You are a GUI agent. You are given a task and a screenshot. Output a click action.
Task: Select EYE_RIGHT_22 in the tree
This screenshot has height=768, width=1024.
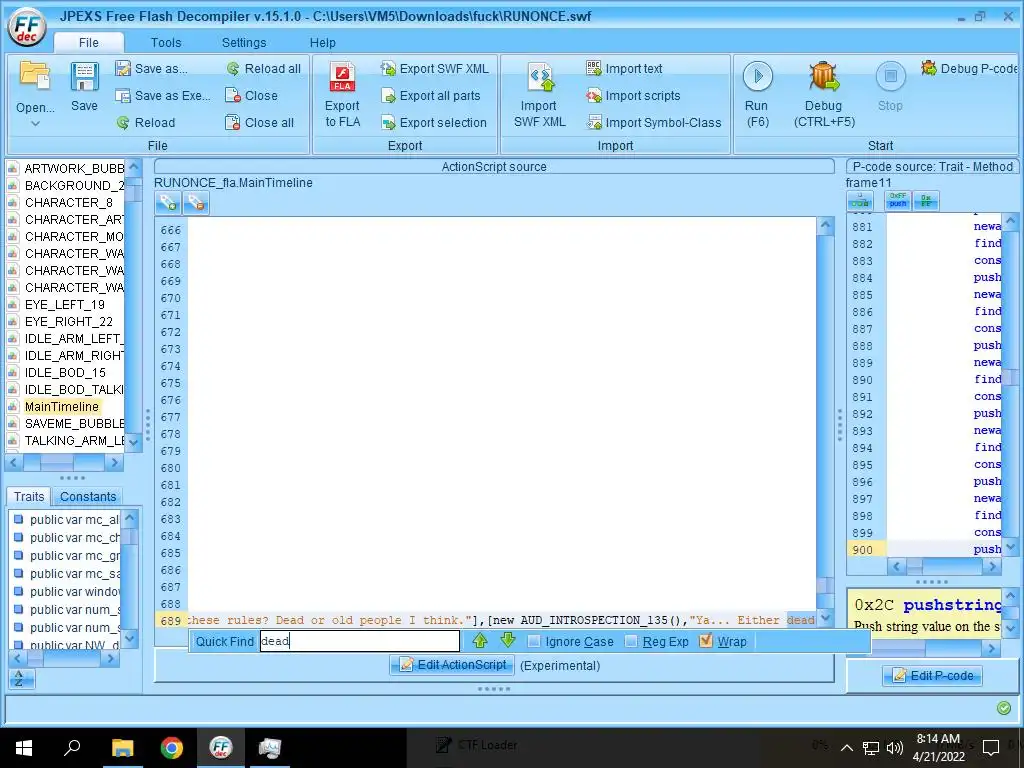(x=69, y=321)
